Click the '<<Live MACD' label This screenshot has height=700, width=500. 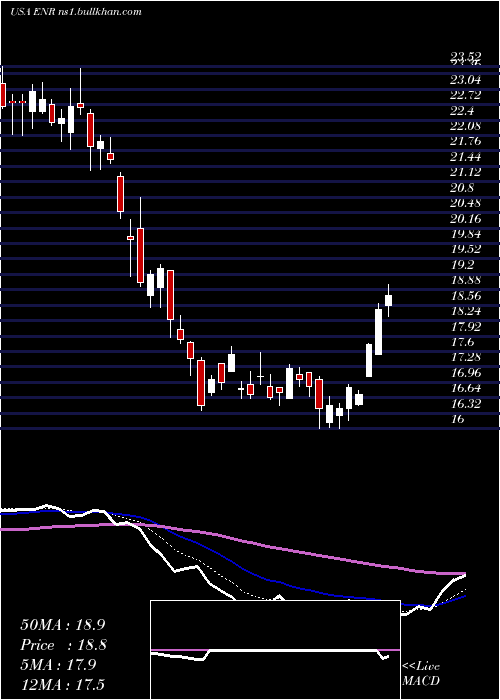point(421,674)
